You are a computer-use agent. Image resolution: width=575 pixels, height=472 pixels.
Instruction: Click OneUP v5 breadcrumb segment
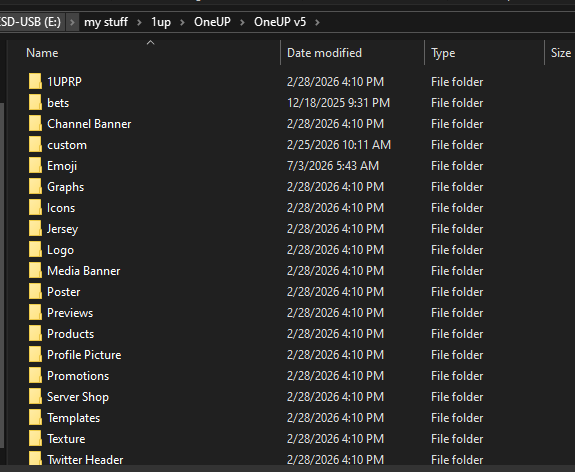click(280, 22)
